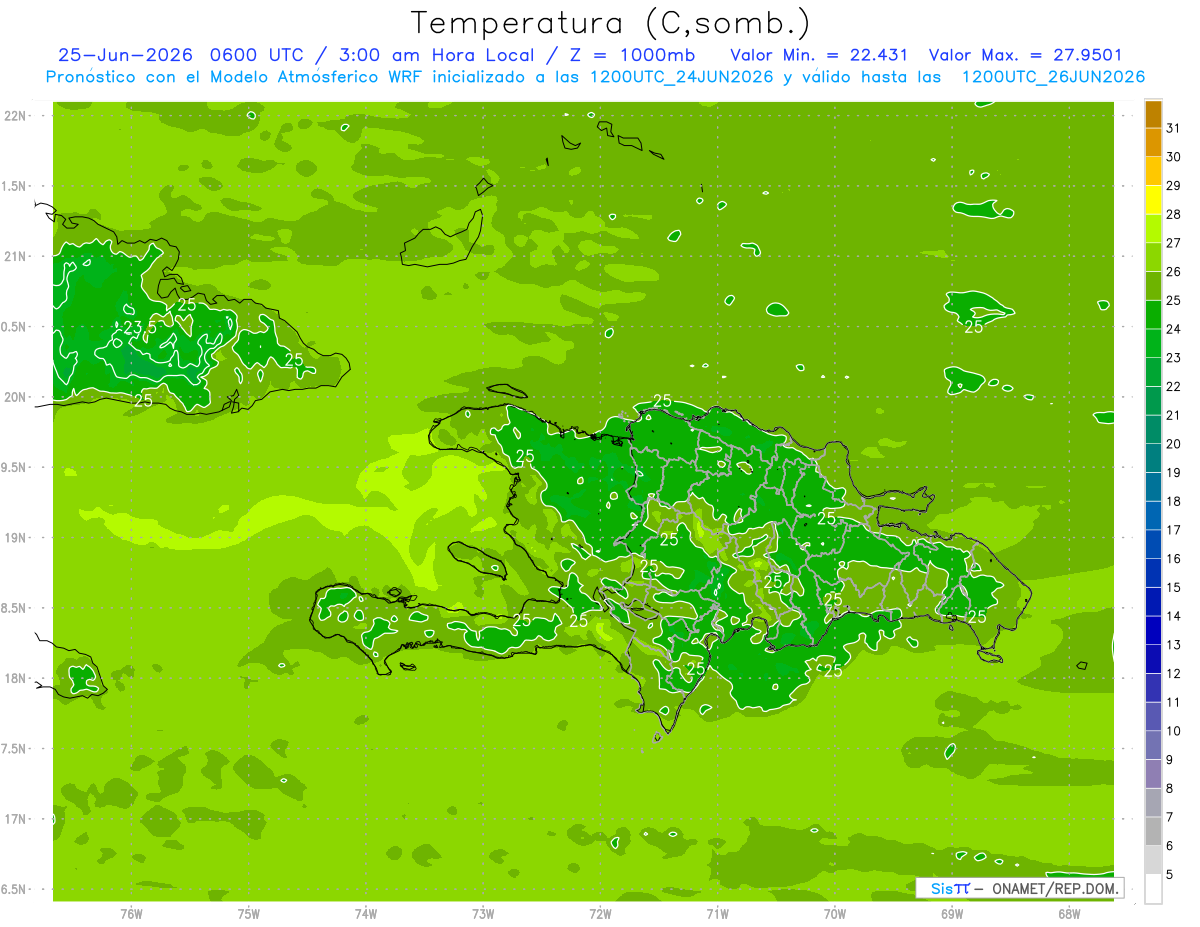Click the legend value '10'
This screenshot has width=1200, height=927.
(x=1173, y=731)
